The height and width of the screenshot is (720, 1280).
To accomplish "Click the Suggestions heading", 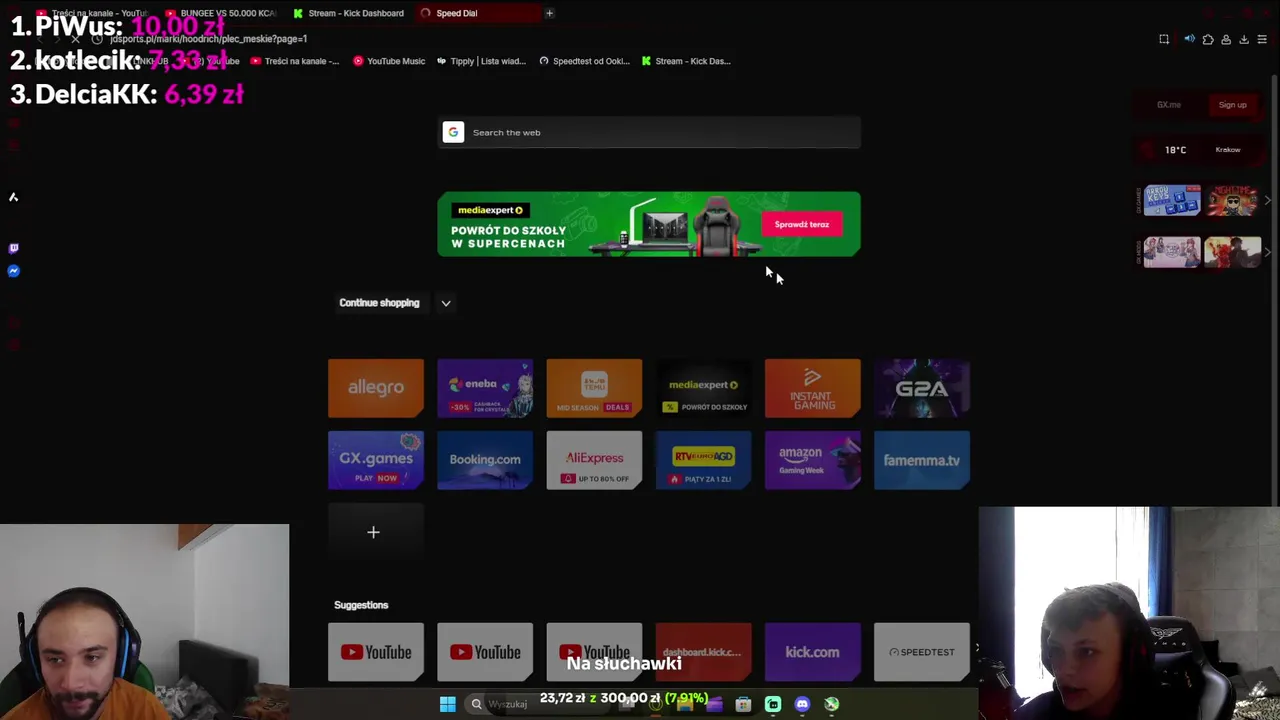I will (x=361, y=605).
